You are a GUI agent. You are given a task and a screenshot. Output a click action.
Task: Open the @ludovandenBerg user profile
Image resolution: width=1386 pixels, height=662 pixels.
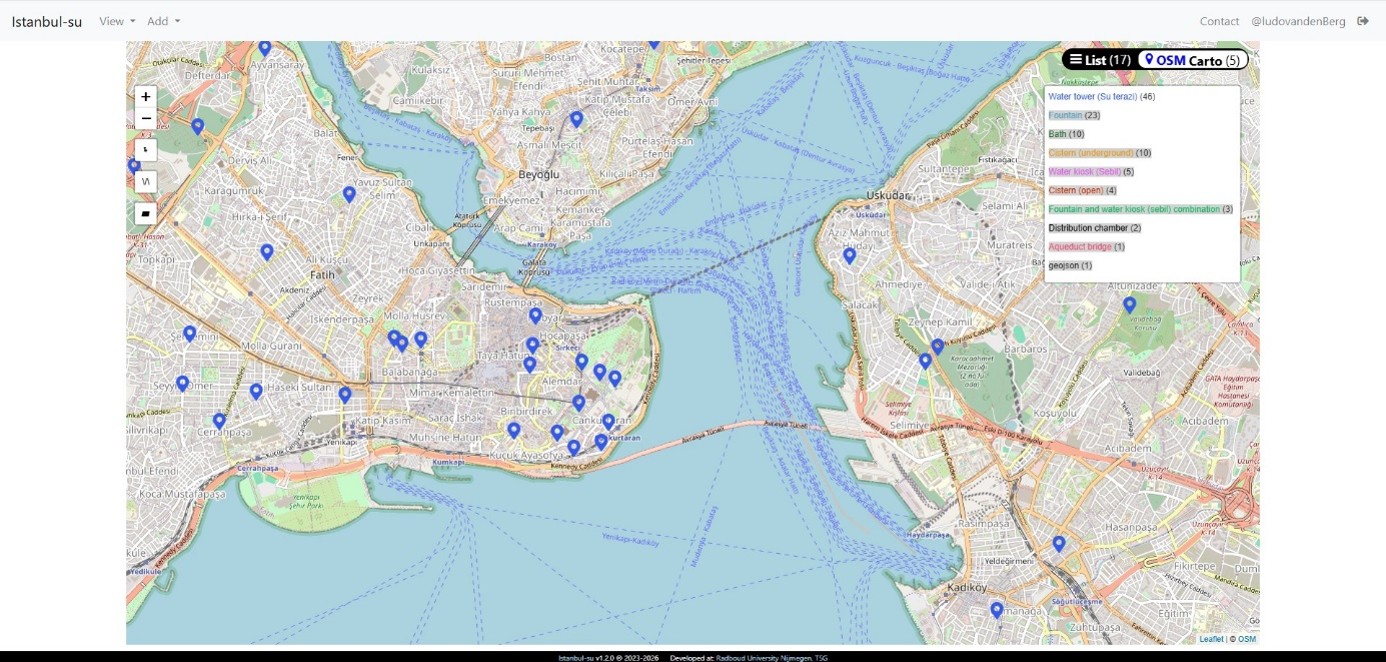tap(1298, 21)
